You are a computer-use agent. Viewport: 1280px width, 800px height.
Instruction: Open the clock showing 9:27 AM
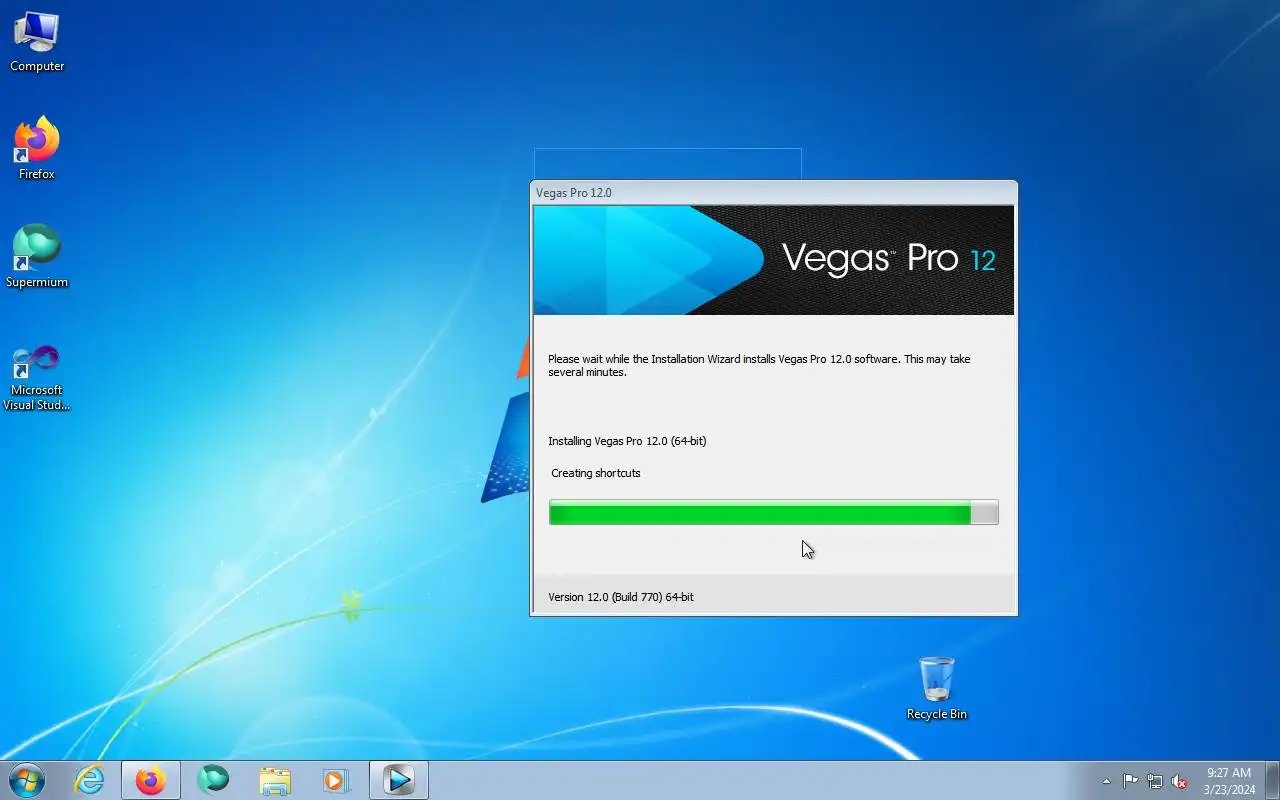tap(1229, 781)
